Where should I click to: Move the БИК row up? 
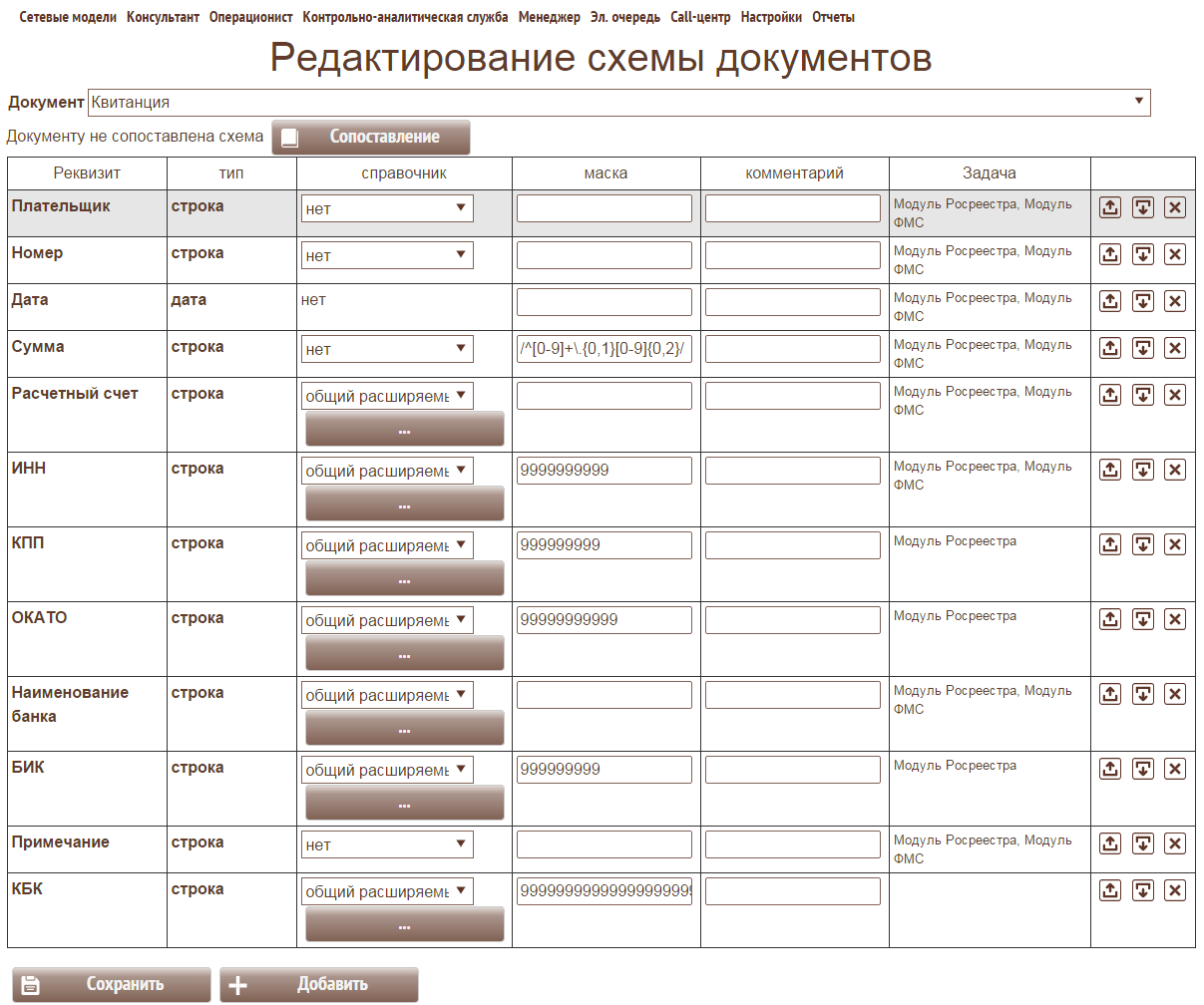[1110, 769]
